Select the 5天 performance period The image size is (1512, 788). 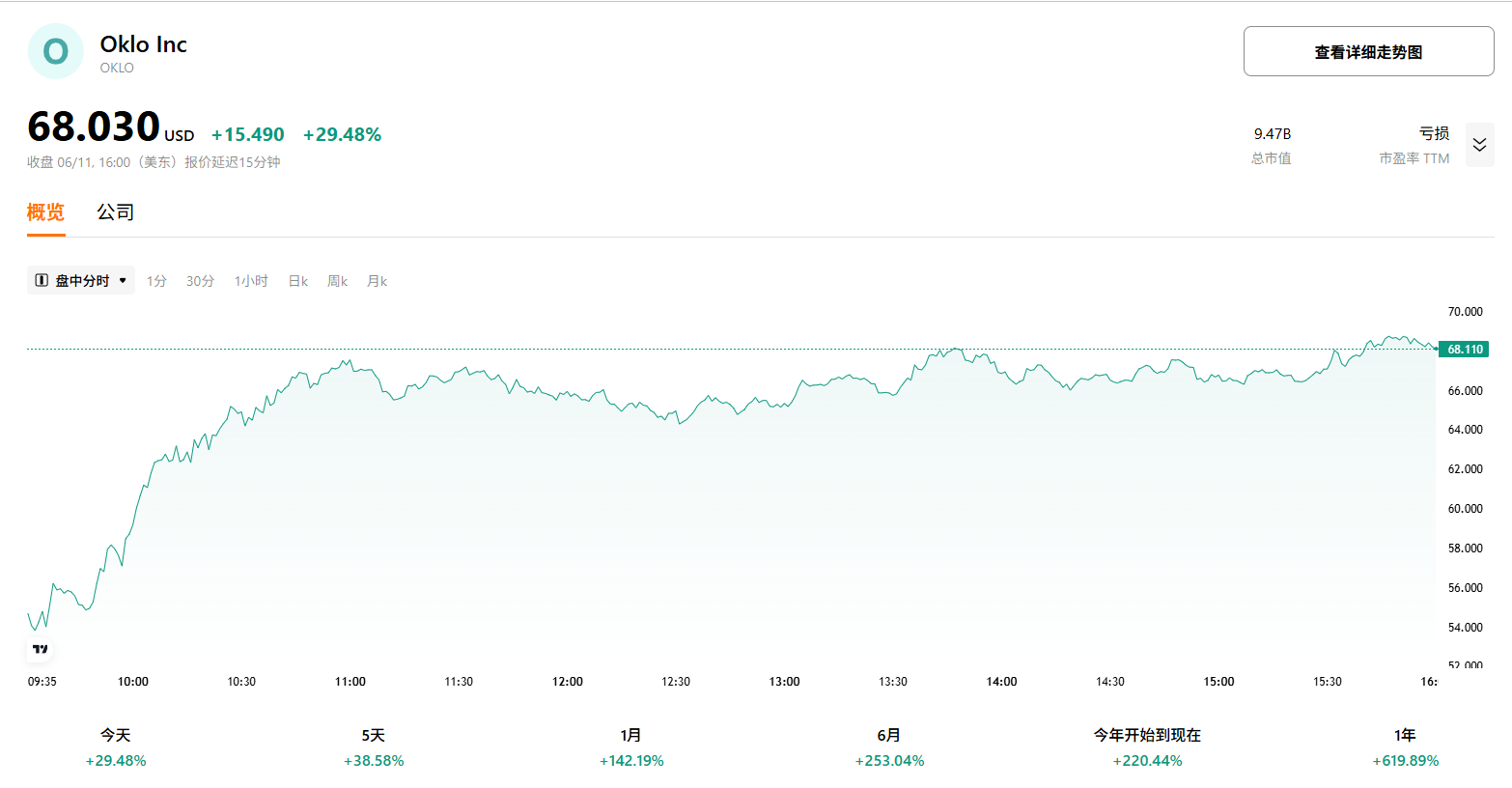point(374,747)
